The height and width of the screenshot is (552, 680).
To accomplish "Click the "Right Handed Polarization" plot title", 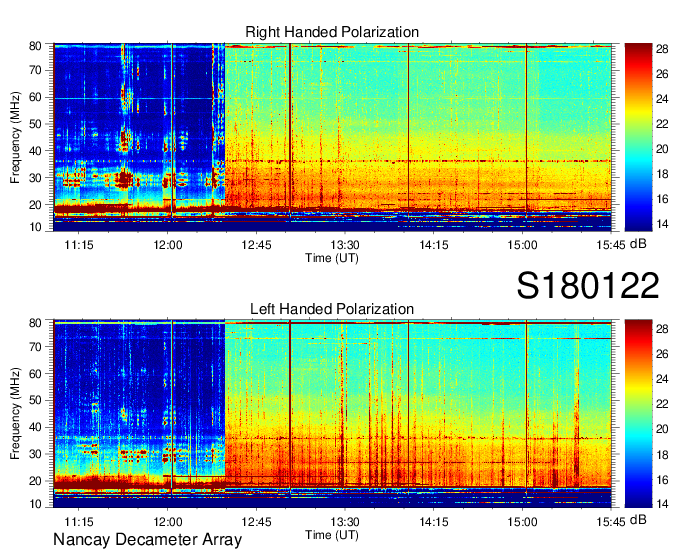I will point(332,32).
